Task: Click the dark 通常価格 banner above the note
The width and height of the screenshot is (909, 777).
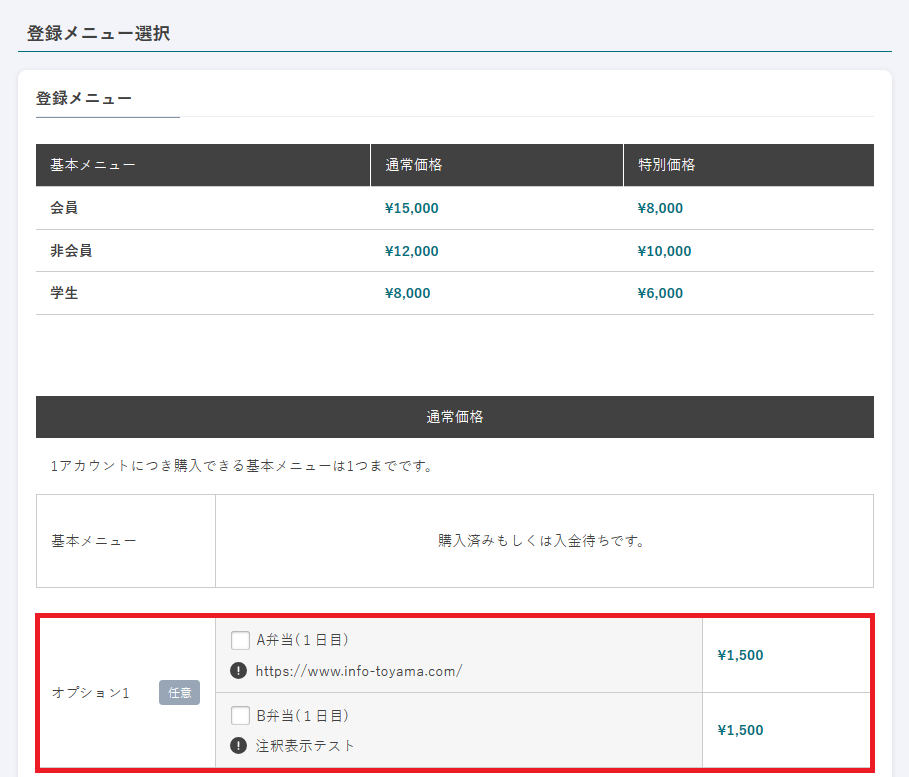Action: click(454, 417)
